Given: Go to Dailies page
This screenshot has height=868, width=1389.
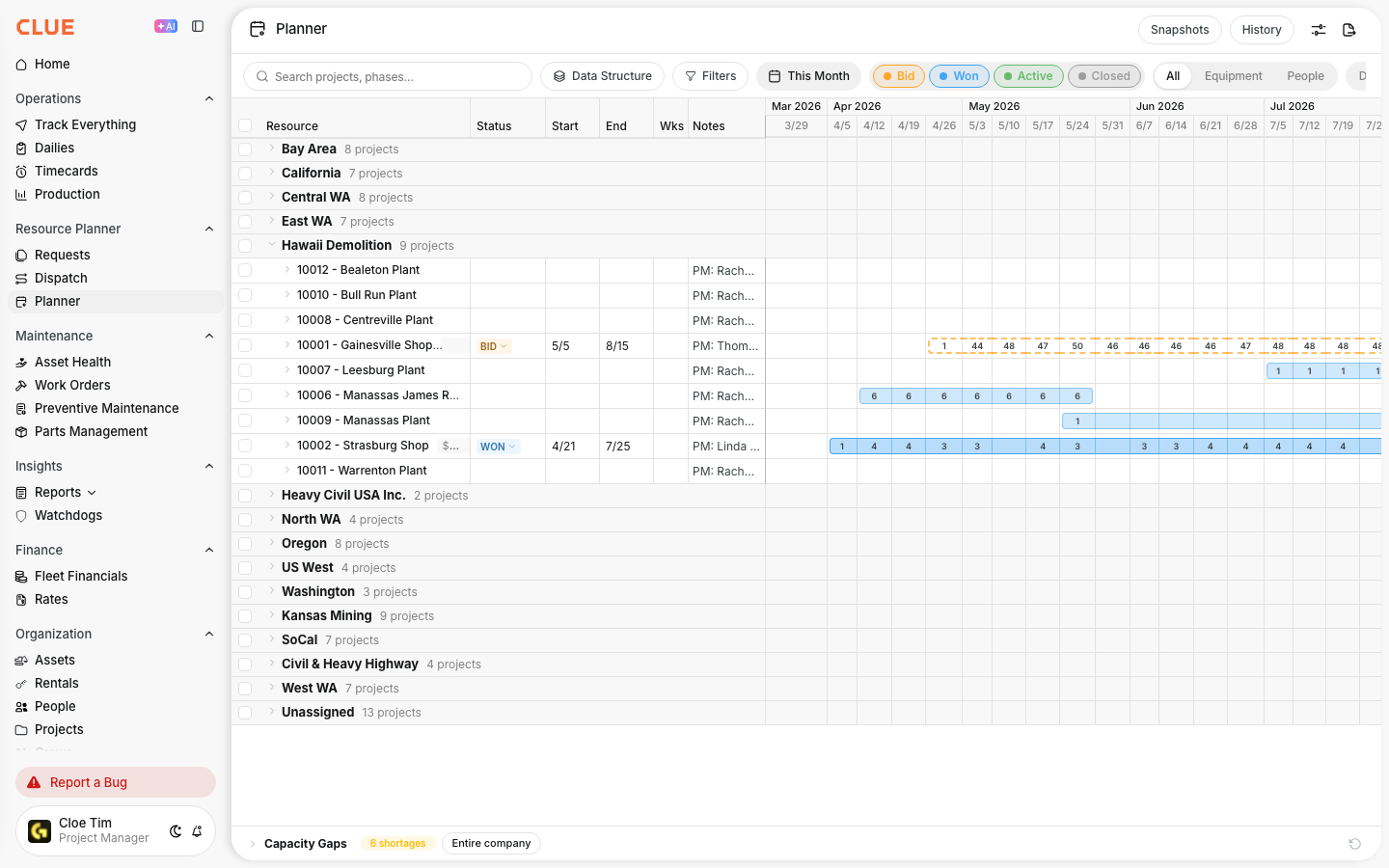Looking at the screenshot, I should click(x=54, y=148).
